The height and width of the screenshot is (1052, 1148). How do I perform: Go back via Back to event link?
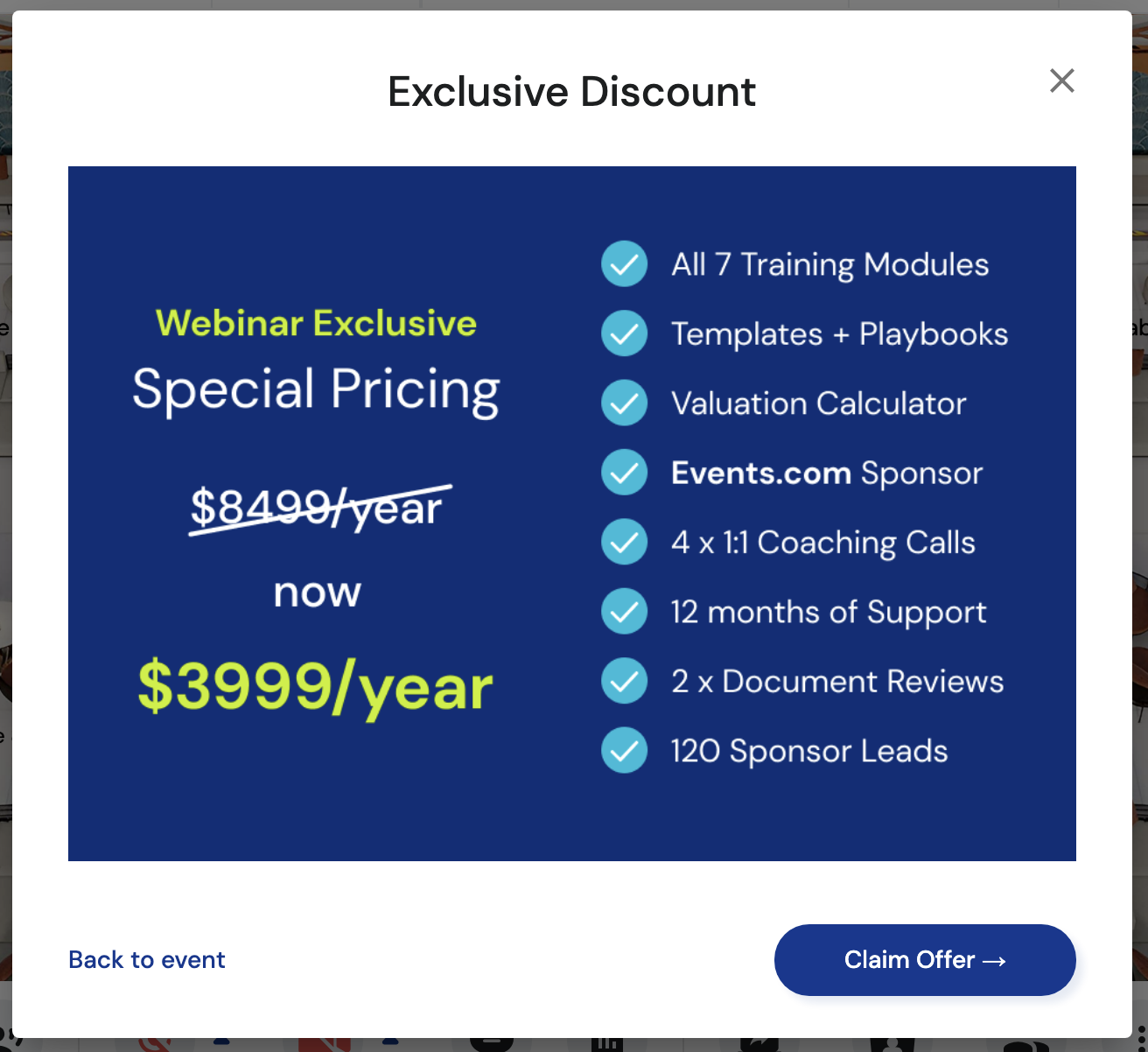point(147,960)
